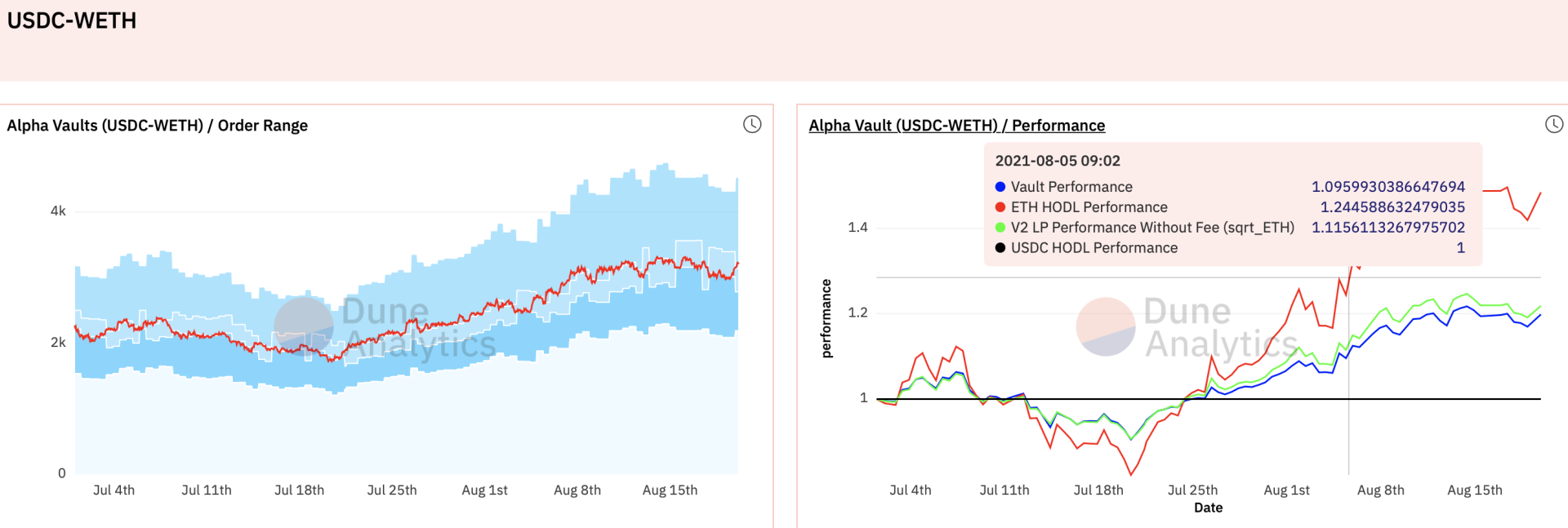
Task: Select Aug 1st label on Order Range axis
Action: [484, 490]
